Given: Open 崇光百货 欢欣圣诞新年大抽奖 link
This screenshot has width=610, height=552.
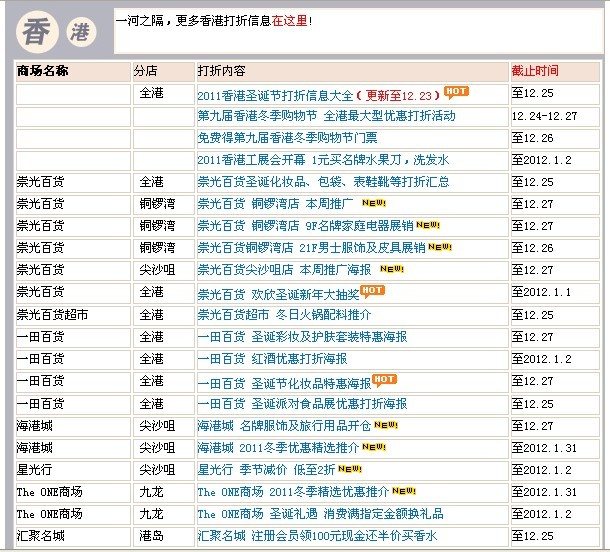Looking at the screenshot, I should (278, 295).
